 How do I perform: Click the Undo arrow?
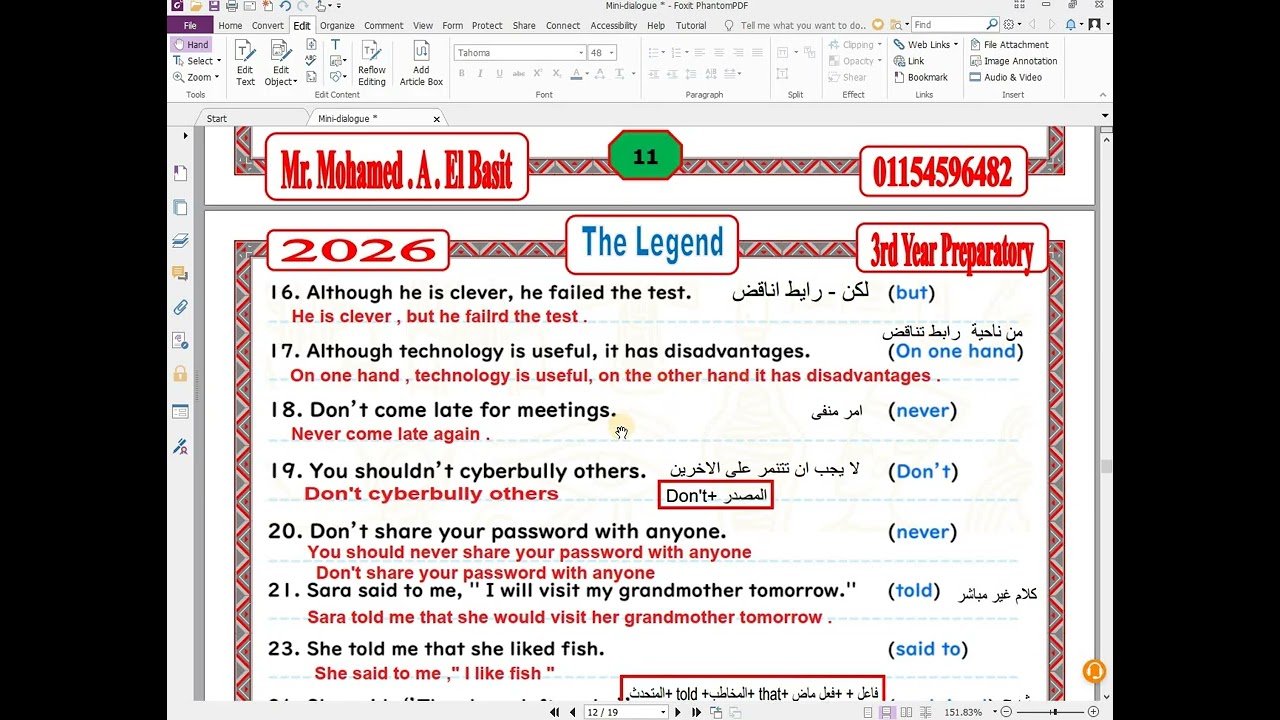pos(285,6)
